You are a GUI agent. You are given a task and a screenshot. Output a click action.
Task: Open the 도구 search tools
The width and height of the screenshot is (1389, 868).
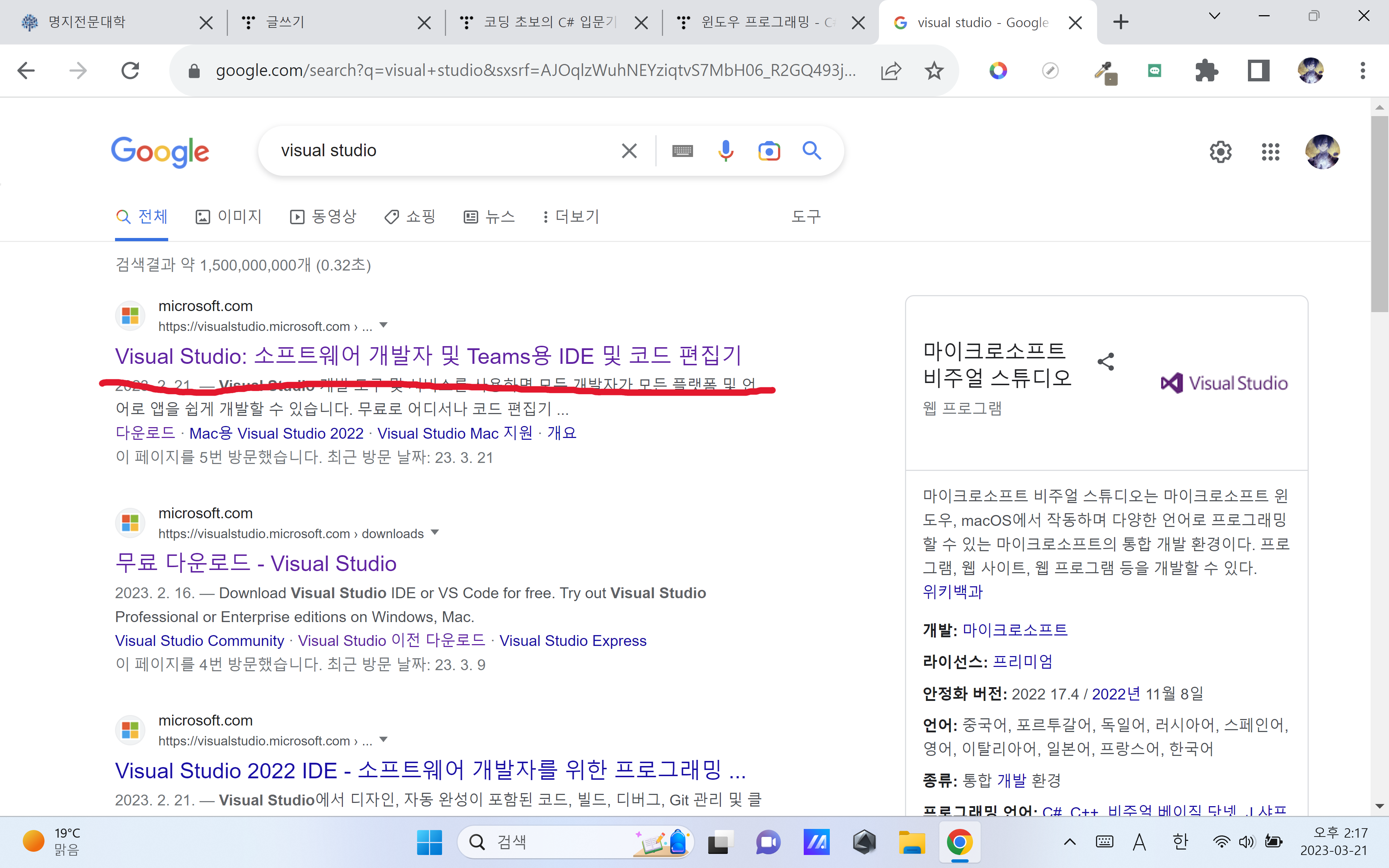(806, 217)
